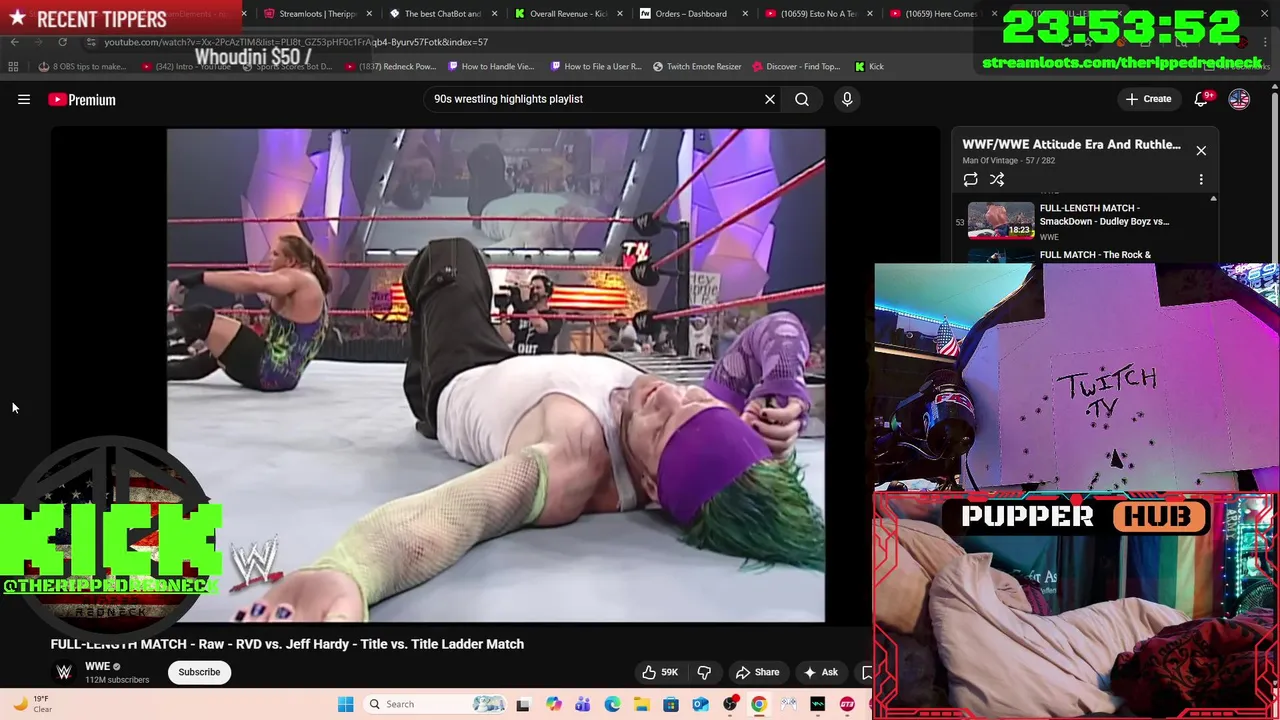Viewport: 1280px width, 720px height.
Task: Close the Streamloots tab
Action: click(x=369, y=14)
